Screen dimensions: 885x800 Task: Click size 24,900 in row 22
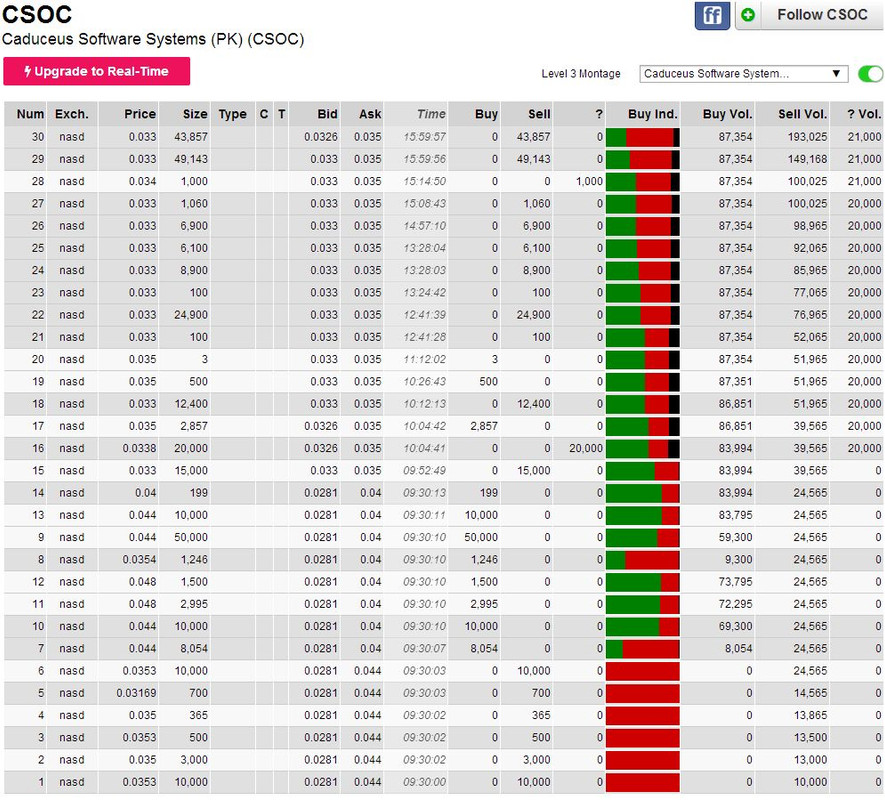click(191, 315)
